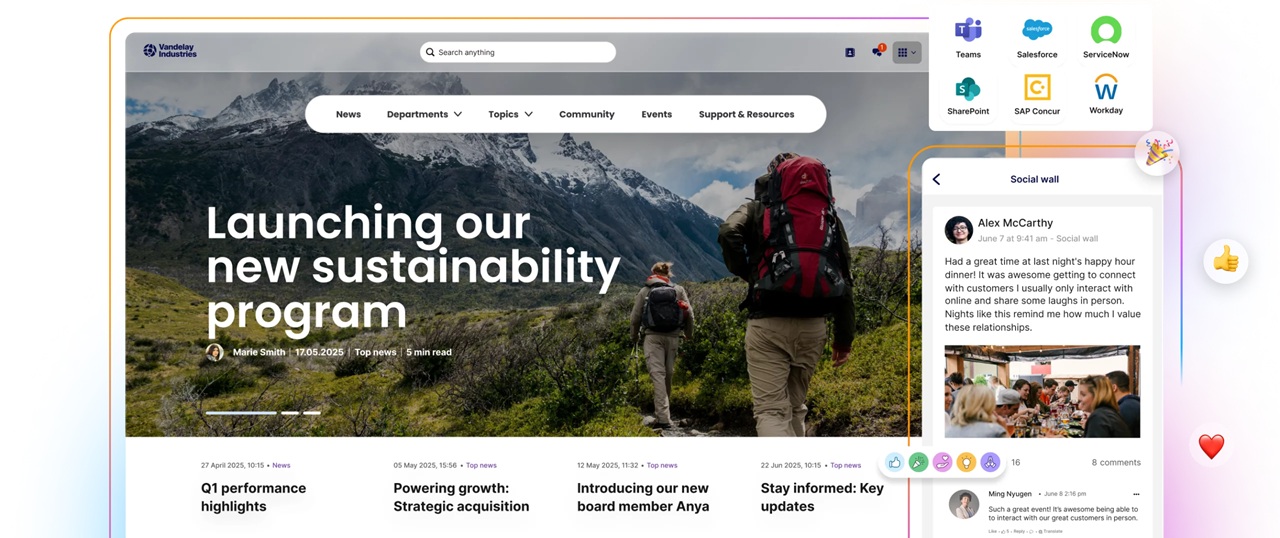Open the News menu item
Image resolution: width=1280 pixels, height=538 pixels.
(348, 114)
